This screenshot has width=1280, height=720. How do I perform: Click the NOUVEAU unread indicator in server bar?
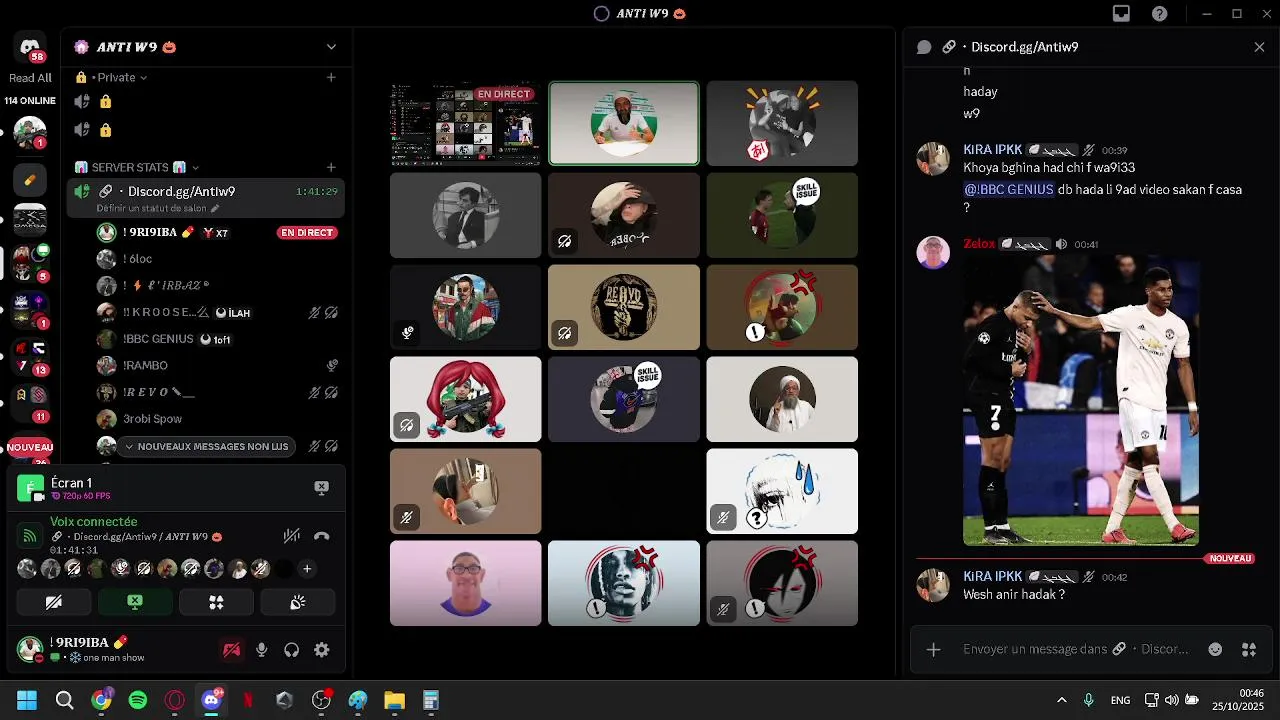click(x=30, y=447)
